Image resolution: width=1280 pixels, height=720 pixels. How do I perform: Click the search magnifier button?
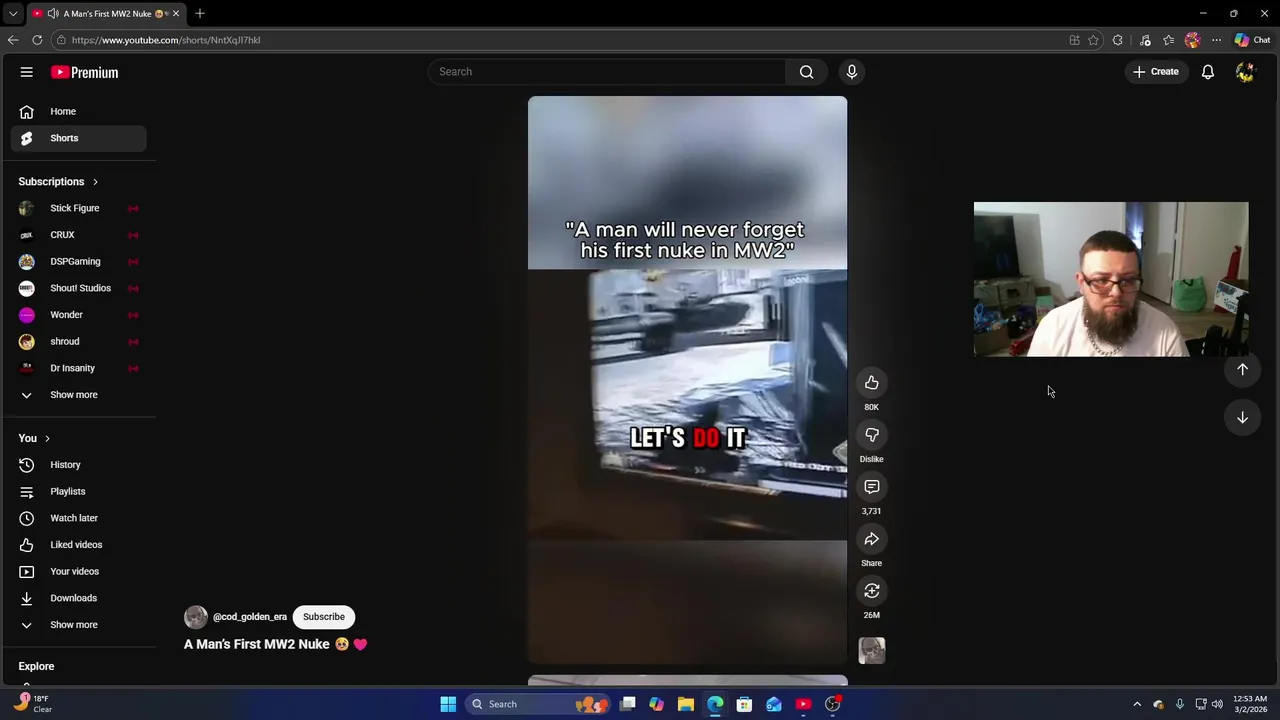click(x=806, y=72)
